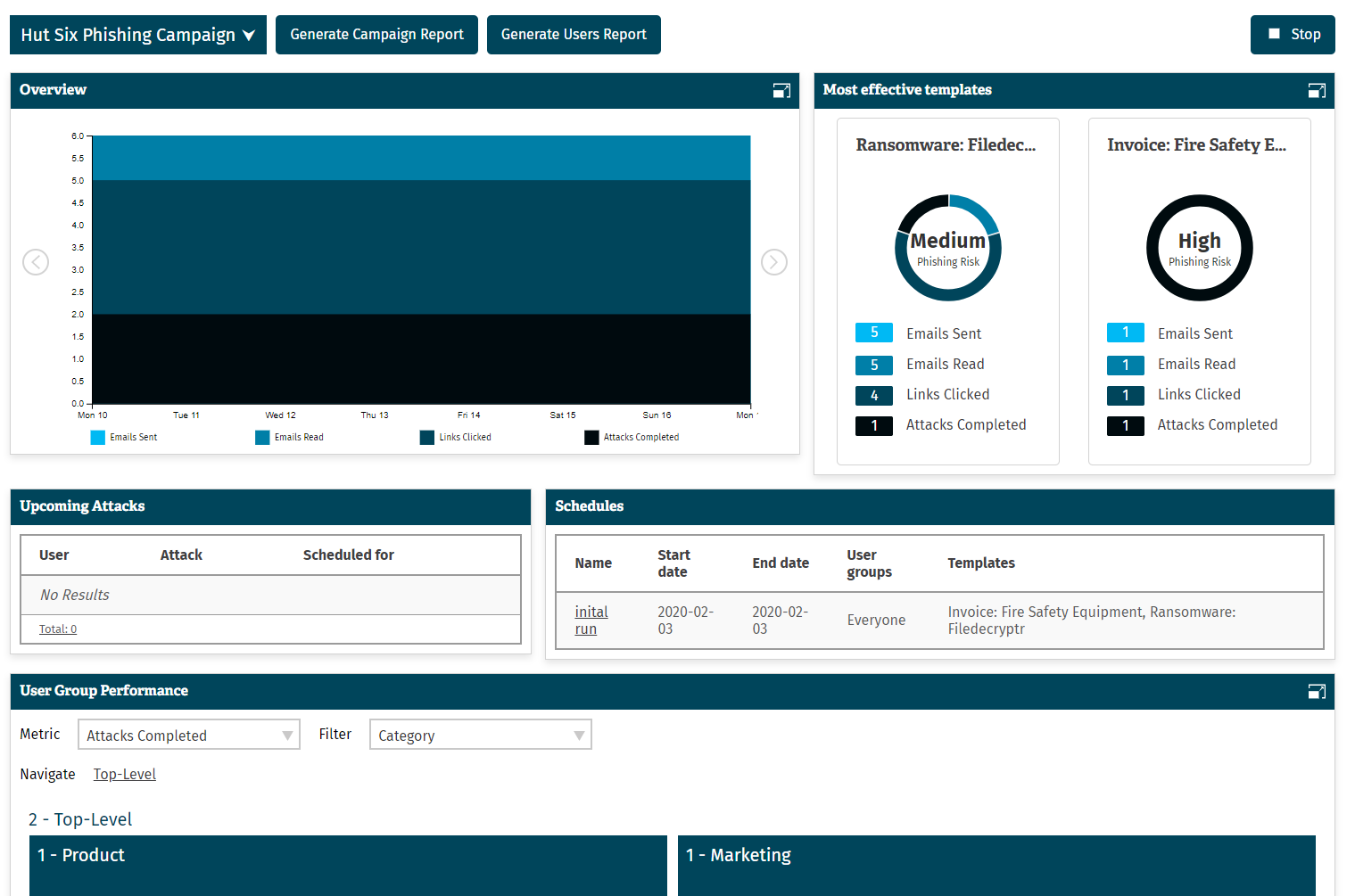Image resolution: width=1355 pixels, height=896 pixels.
Task: Go to next chart period arrow
Action: pos(773,262)
